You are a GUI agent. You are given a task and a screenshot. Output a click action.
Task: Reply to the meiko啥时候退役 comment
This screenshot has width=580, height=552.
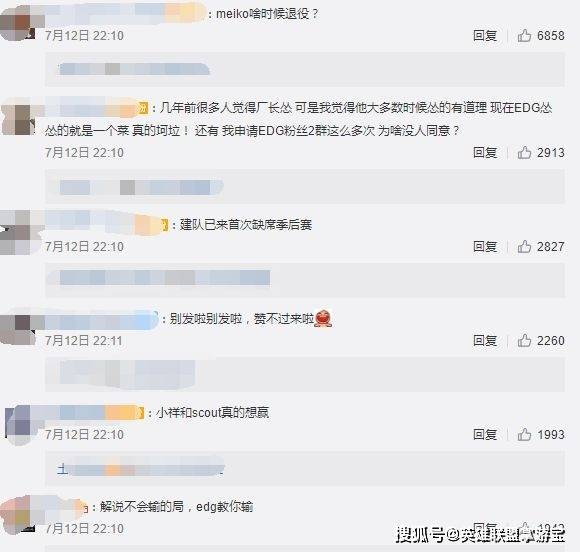coord(485,36)
